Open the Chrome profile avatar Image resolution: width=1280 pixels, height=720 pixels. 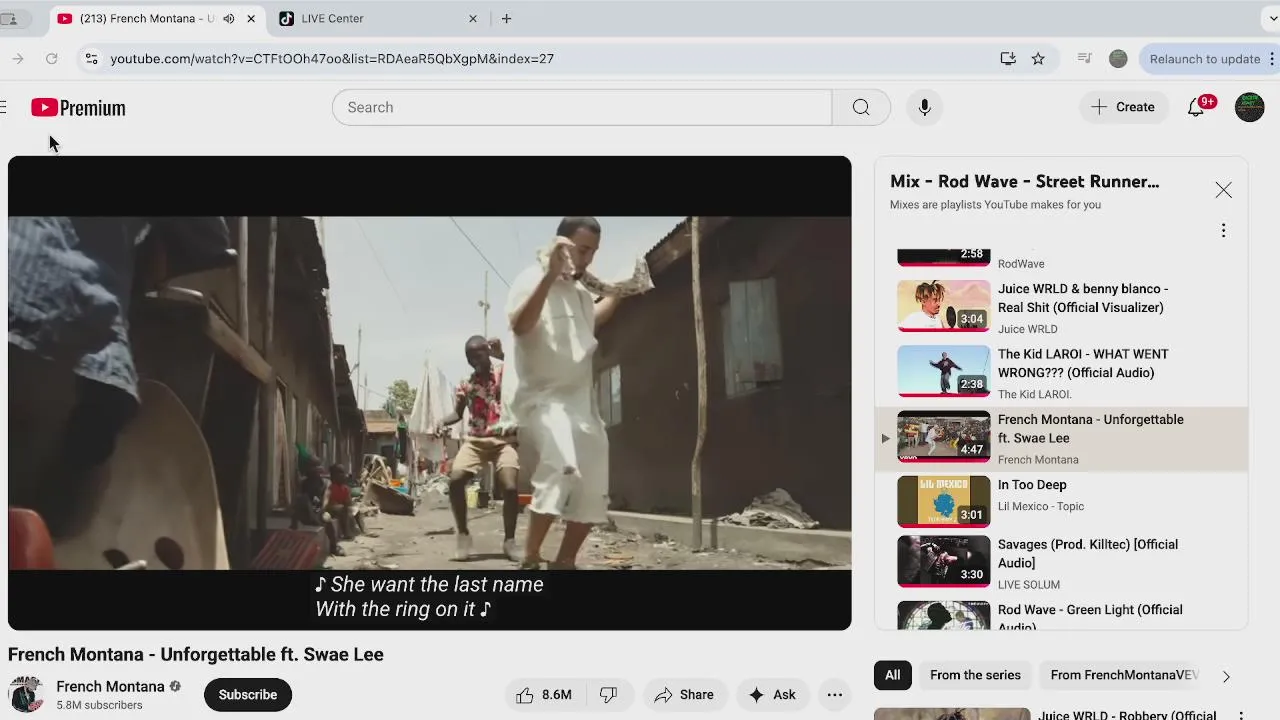tap(1118, 59)
